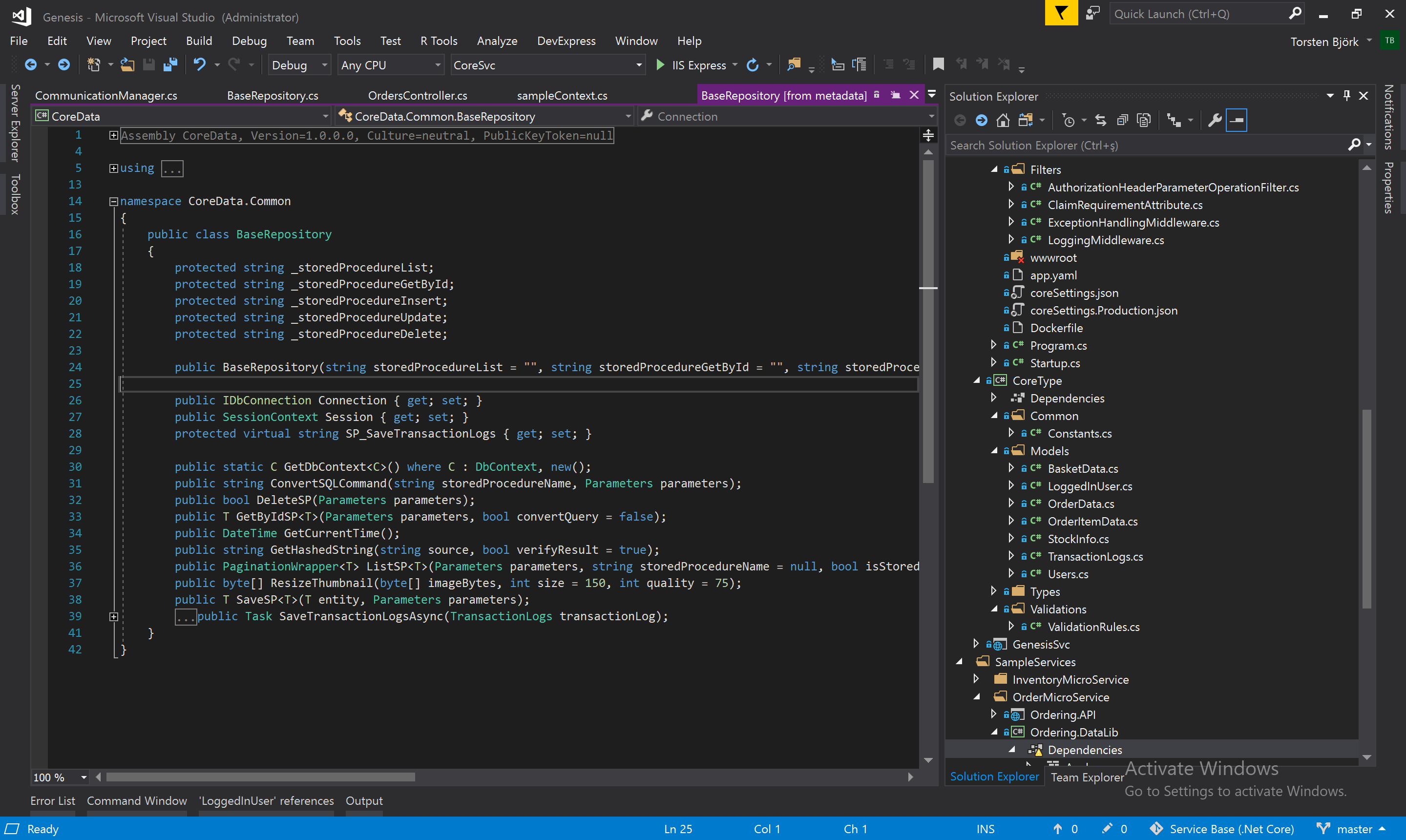Click the horizontal scrollbar thumb in editor
1406x840 pixels.
260,777
